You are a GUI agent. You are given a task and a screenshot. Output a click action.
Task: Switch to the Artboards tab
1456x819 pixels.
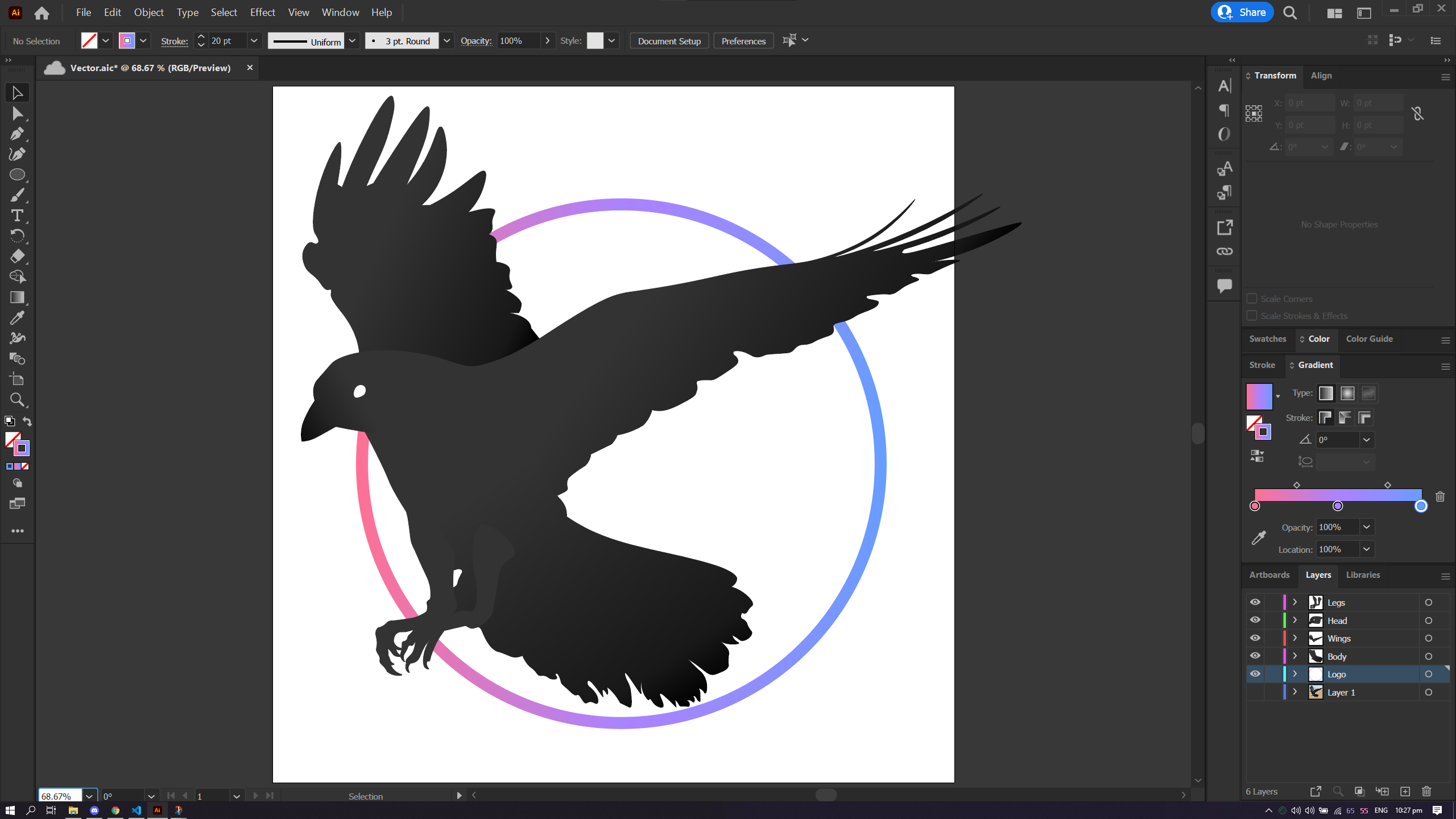point(1269,575)
